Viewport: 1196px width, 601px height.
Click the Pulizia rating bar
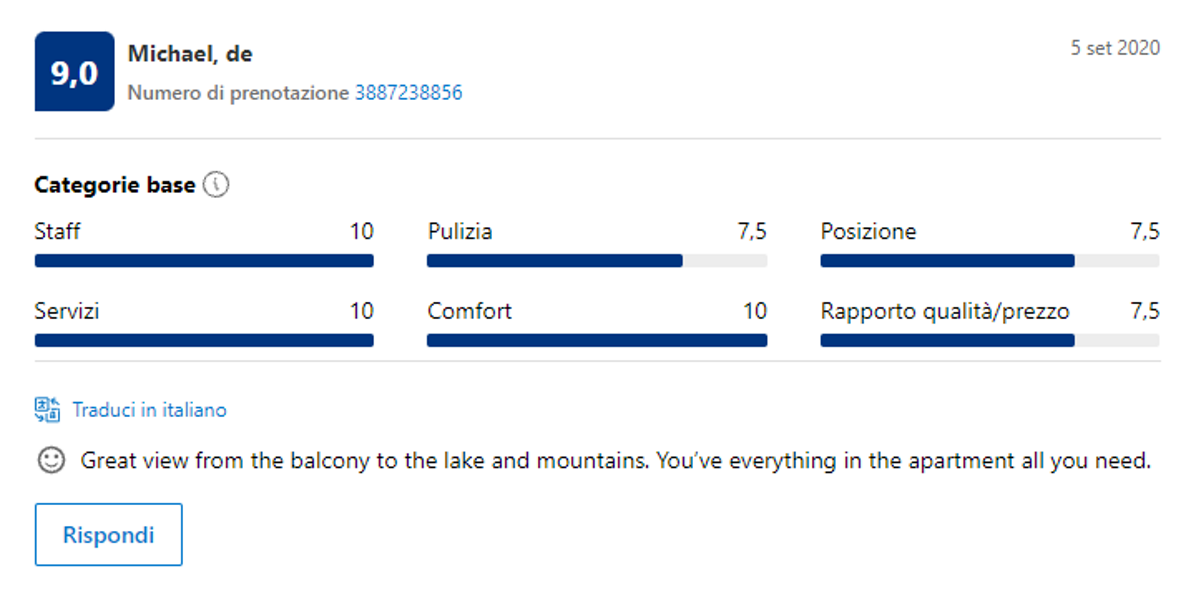click(596, 261)
